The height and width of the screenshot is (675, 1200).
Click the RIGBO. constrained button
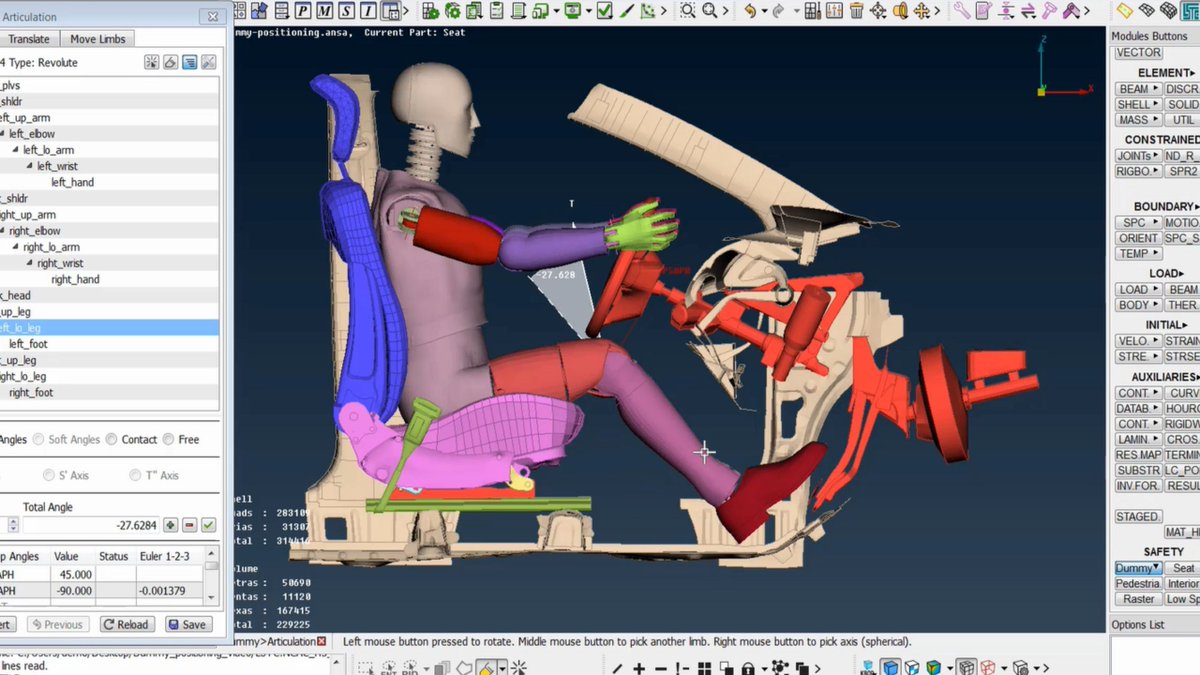tap(1138, 171)
